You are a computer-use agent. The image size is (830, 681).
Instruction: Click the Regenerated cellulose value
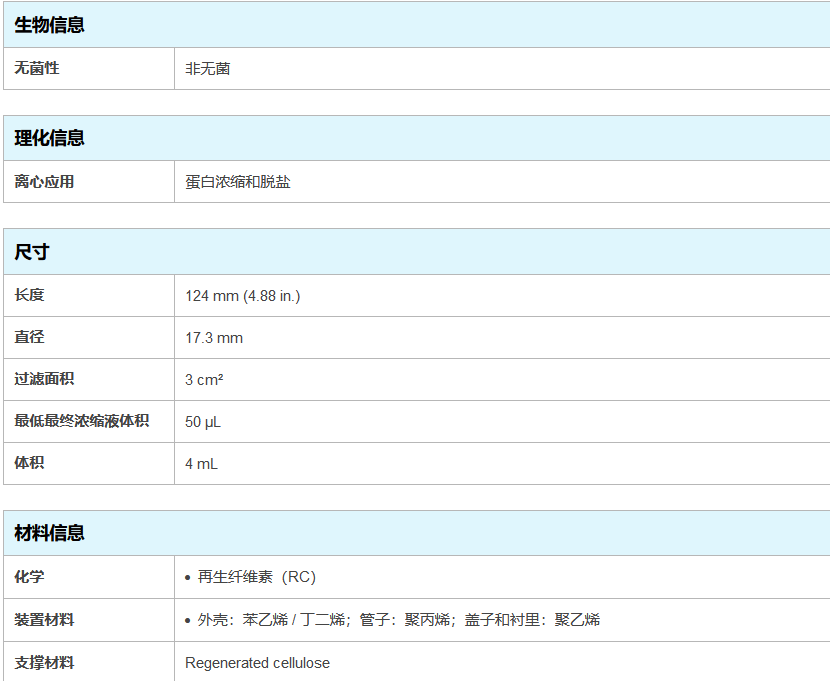pos(257,663)
